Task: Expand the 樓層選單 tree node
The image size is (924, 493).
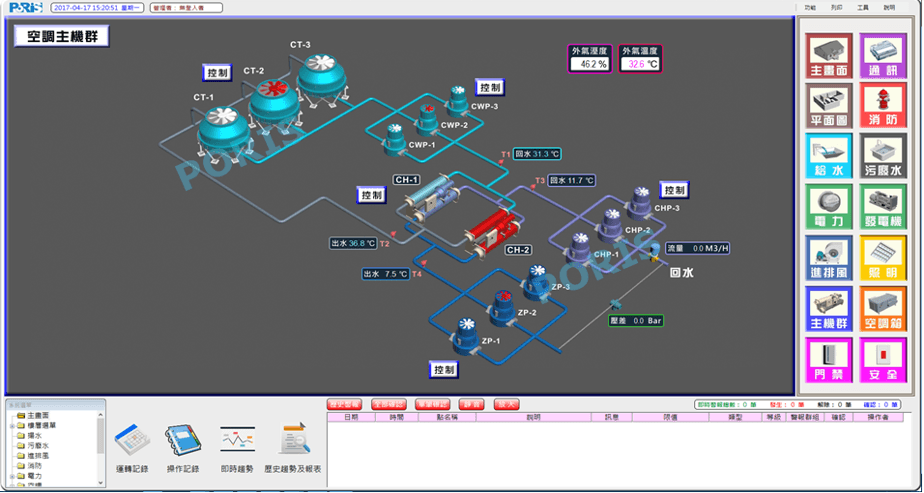Action: point(12,426)
